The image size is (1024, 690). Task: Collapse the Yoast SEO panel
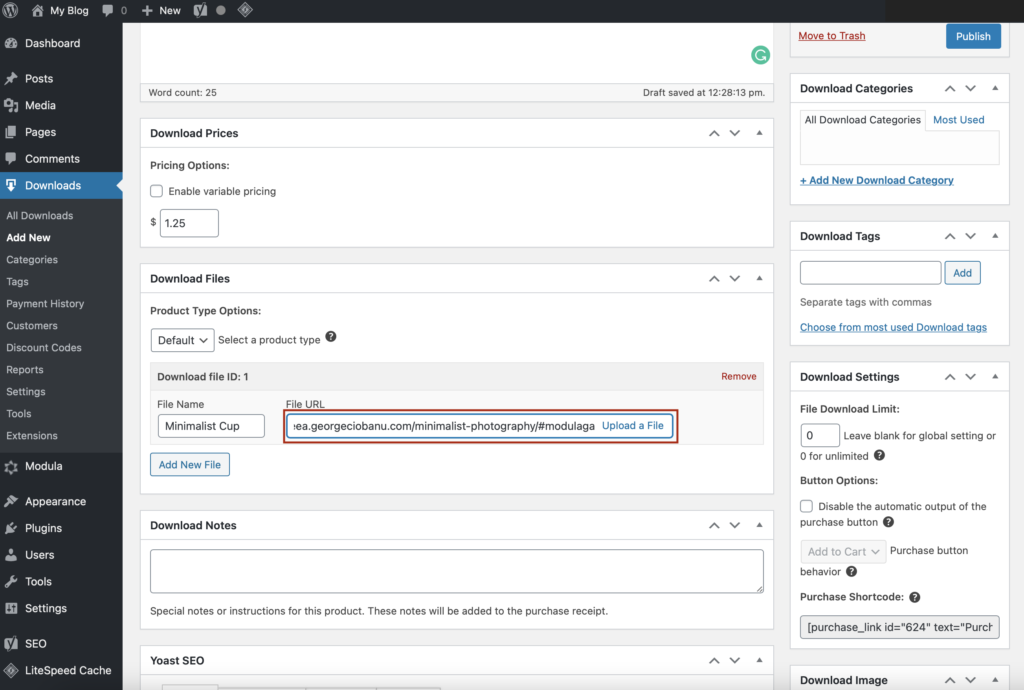point(760,661)
